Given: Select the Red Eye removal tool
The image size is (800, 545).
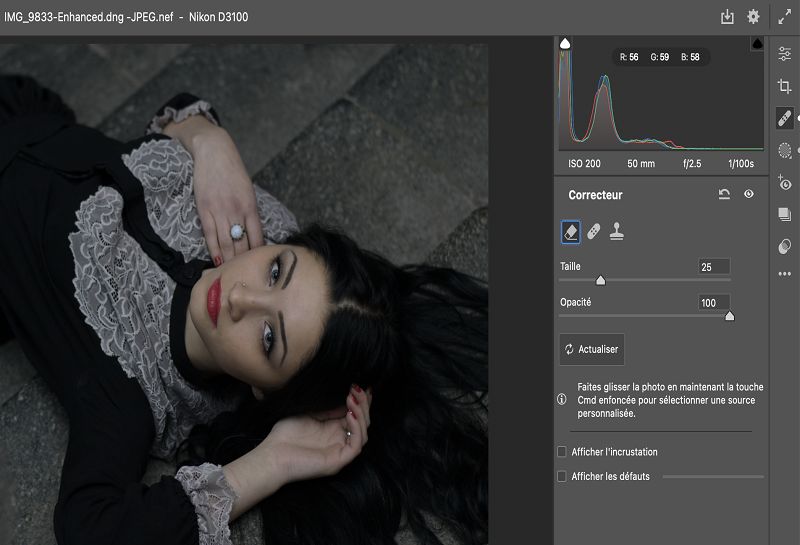Looking at the screenshot, I should tap(785, 182).
